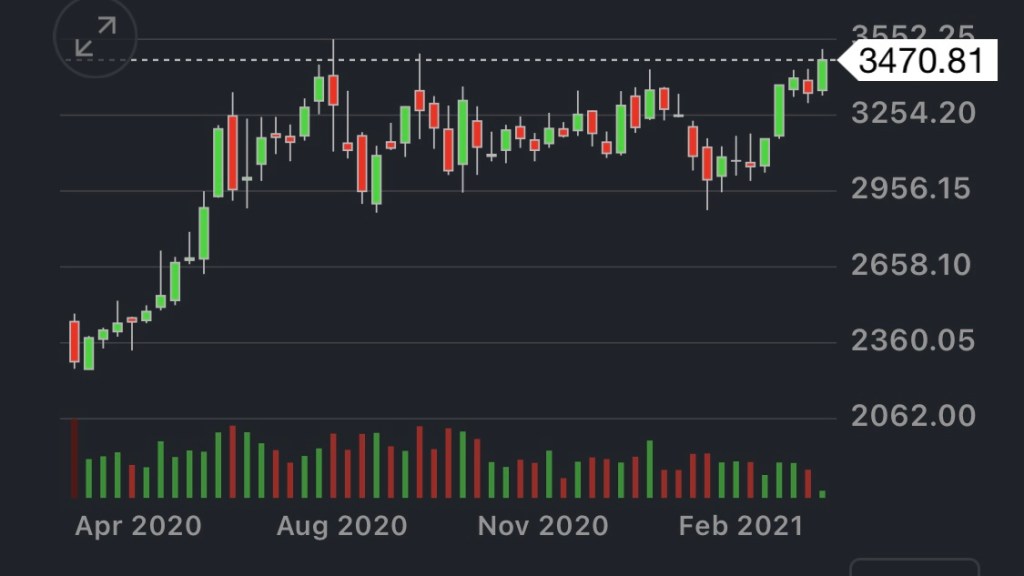Click the red candle with the highest wick

click(333, 89)
